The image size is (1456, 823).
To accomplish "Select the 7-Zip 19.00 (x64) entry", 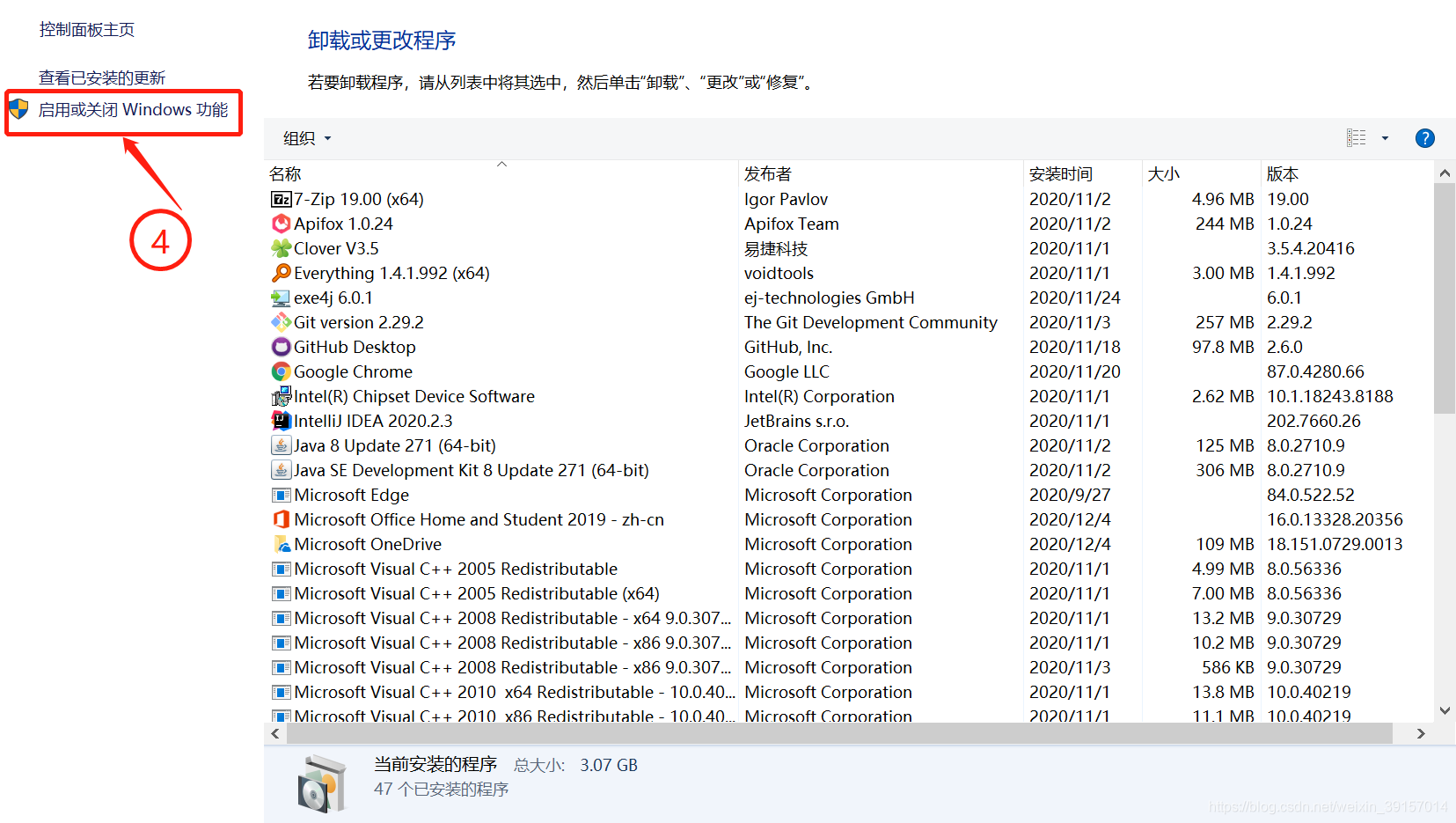I will click(358, 199).
